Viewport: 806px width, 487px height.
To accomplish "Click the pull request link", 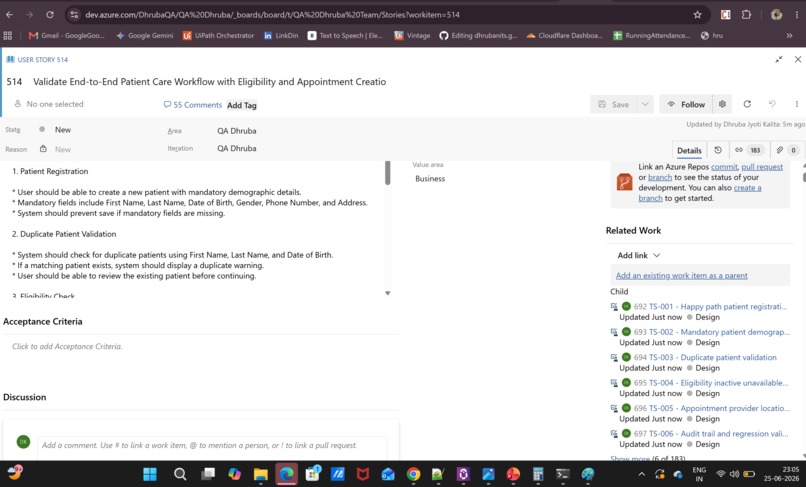I will (762, 167).
